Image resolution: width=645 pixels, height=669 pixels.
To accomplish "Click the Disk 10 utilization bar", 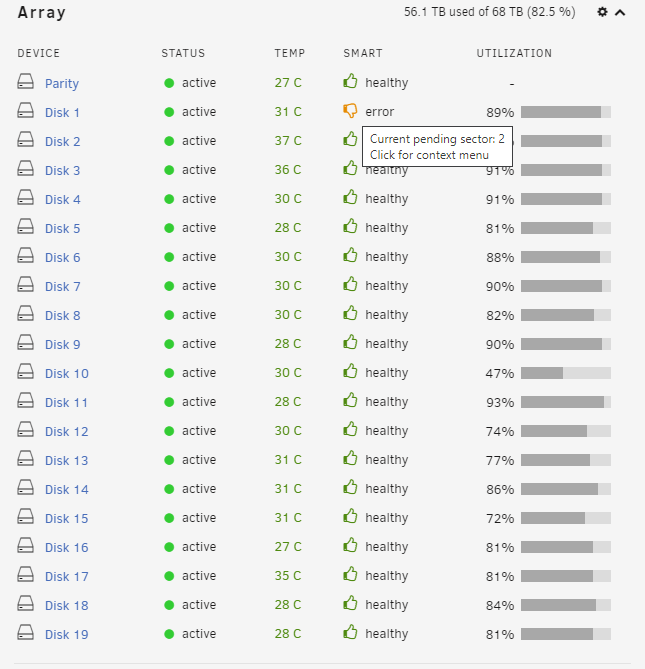I will click(x=566, y=373).
